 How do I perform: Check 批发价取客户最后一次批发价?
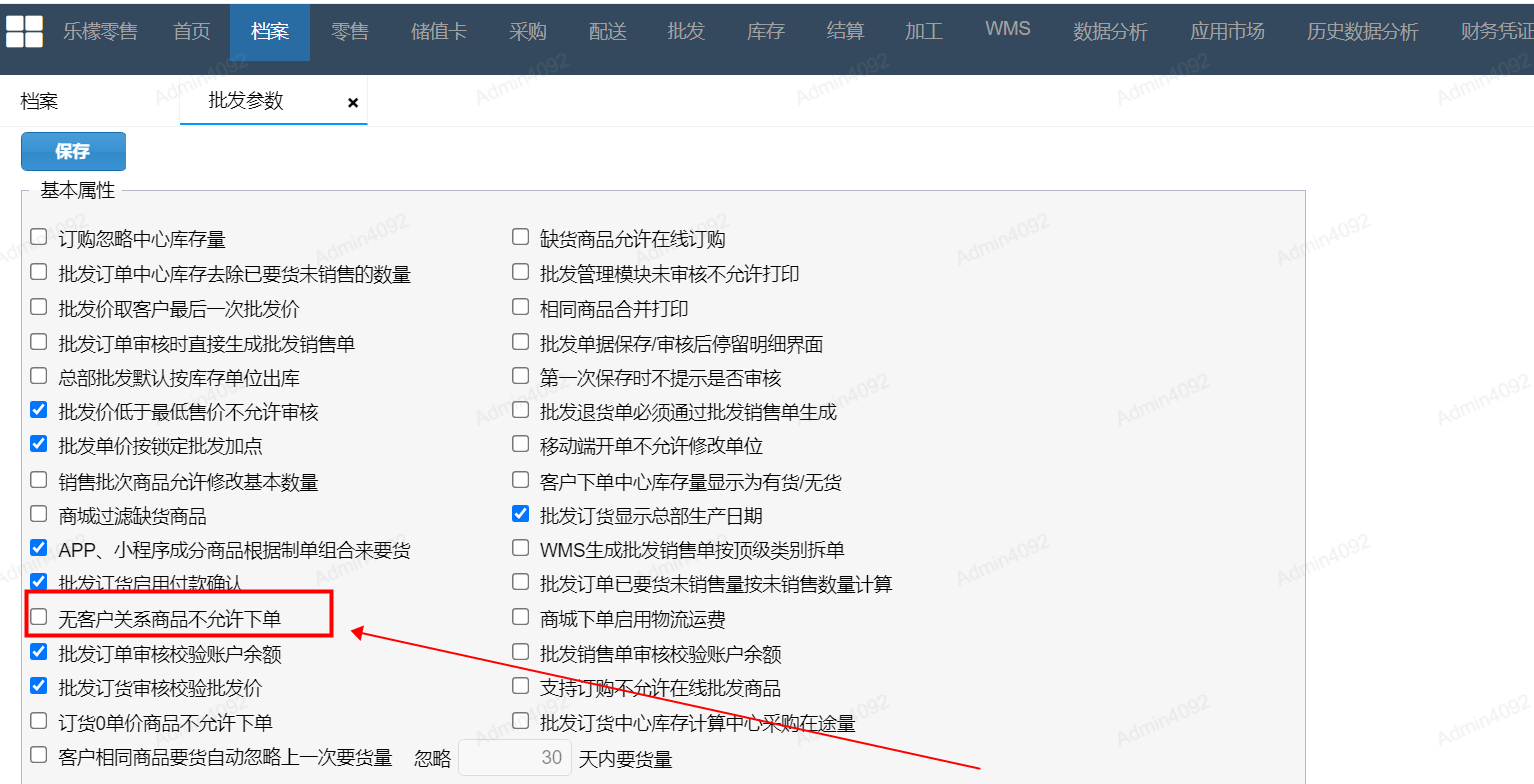point(39,307)
